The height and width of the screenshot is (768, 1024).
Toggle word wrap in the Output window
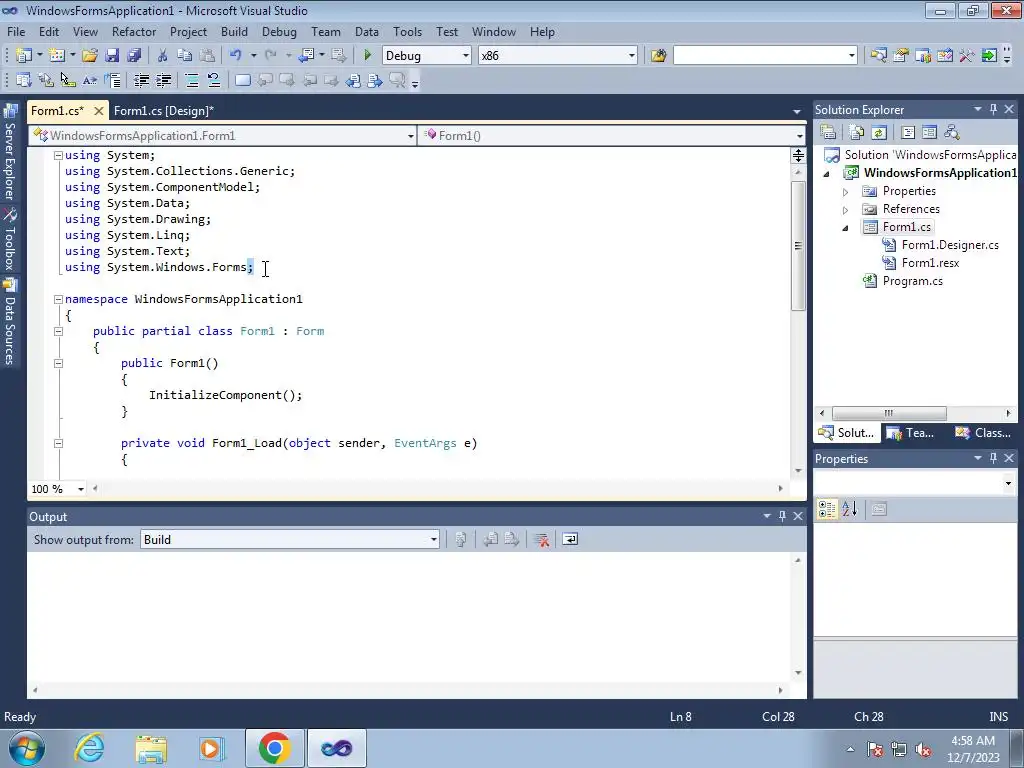pyautogui.click(x=570, y=539)
